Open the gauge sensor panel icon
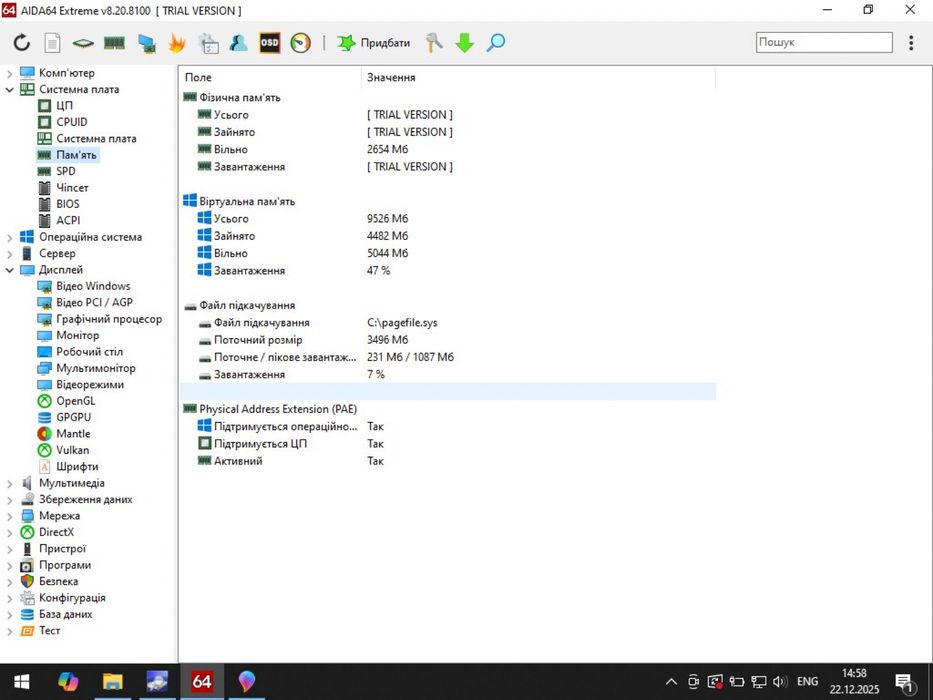The height and width of the screenshot is (700, 933). [x=300, y=42]
